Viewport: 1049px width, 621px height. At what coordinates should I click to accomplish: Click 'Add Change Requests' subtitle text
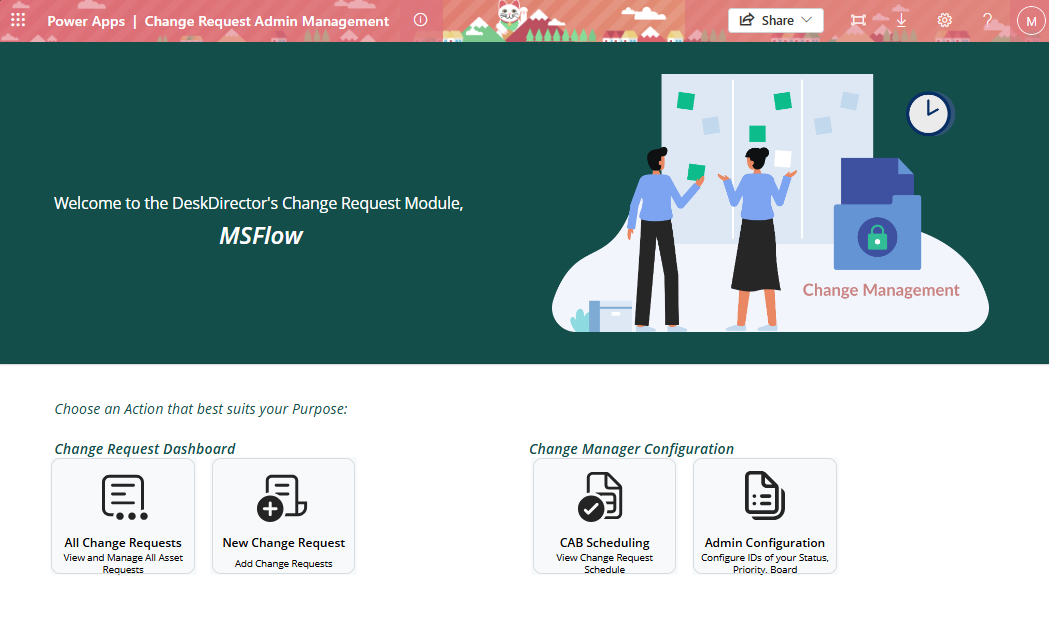click(284, 563)
